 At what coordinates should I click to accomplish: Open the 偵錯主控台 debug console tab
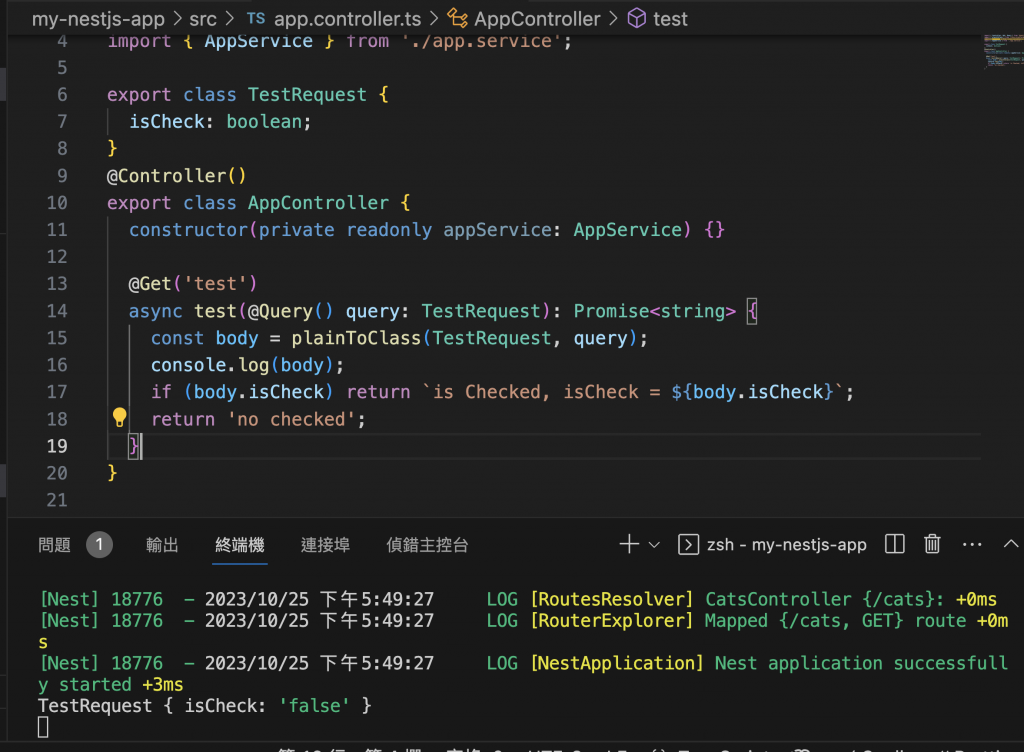pos(427,544)
